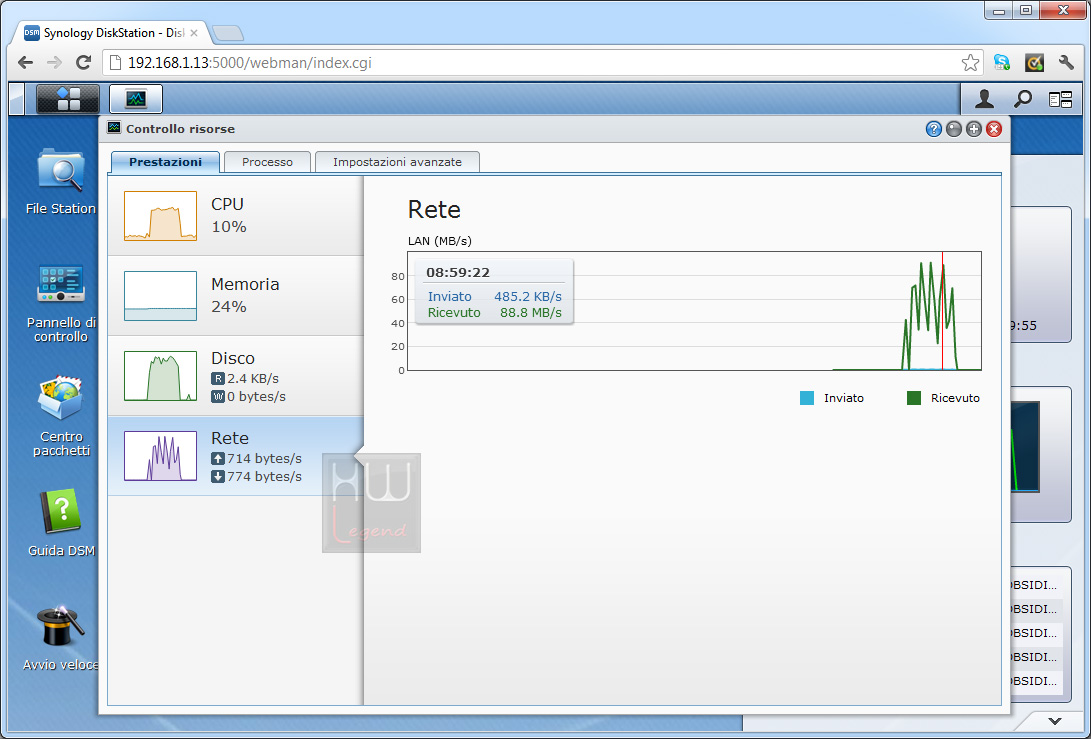The image size is (1091, 739).
Task: Open the user account options icon
Action: pyautogui.click(x=984, y=99)
